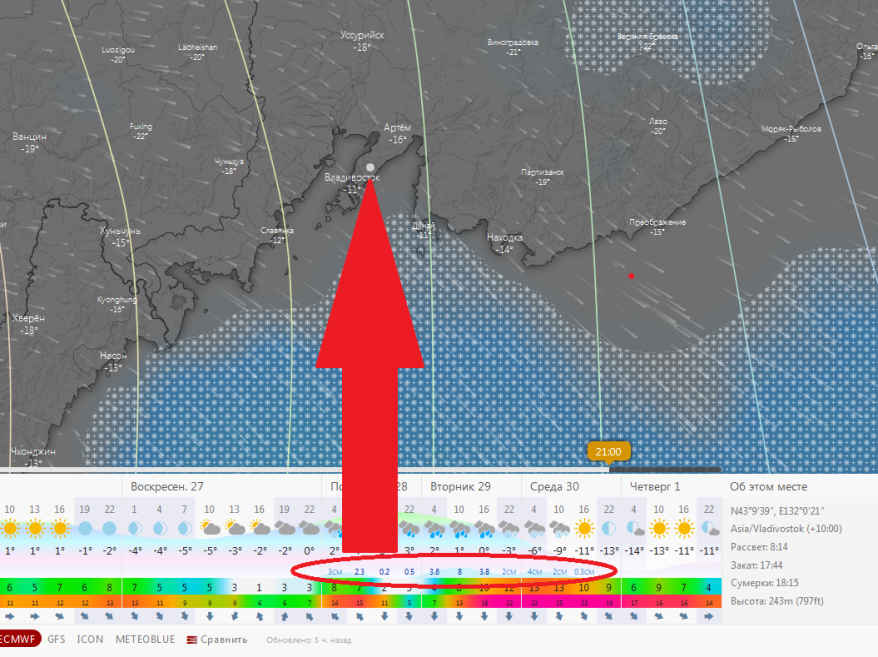Click the snow cloud icon at 4:00 Среда
The image size is (878, 657).
pos(535,527)
